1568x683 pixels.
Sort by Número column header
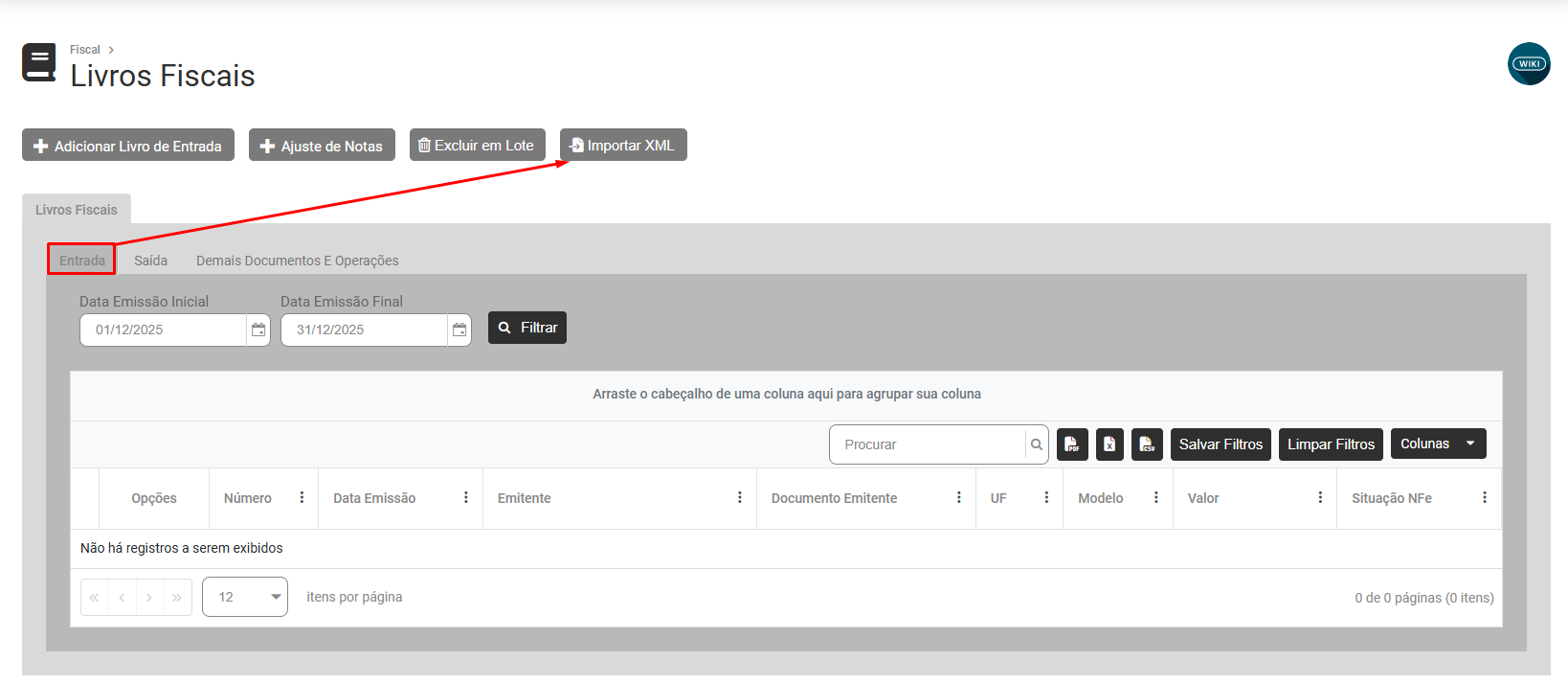pos(248,498)
